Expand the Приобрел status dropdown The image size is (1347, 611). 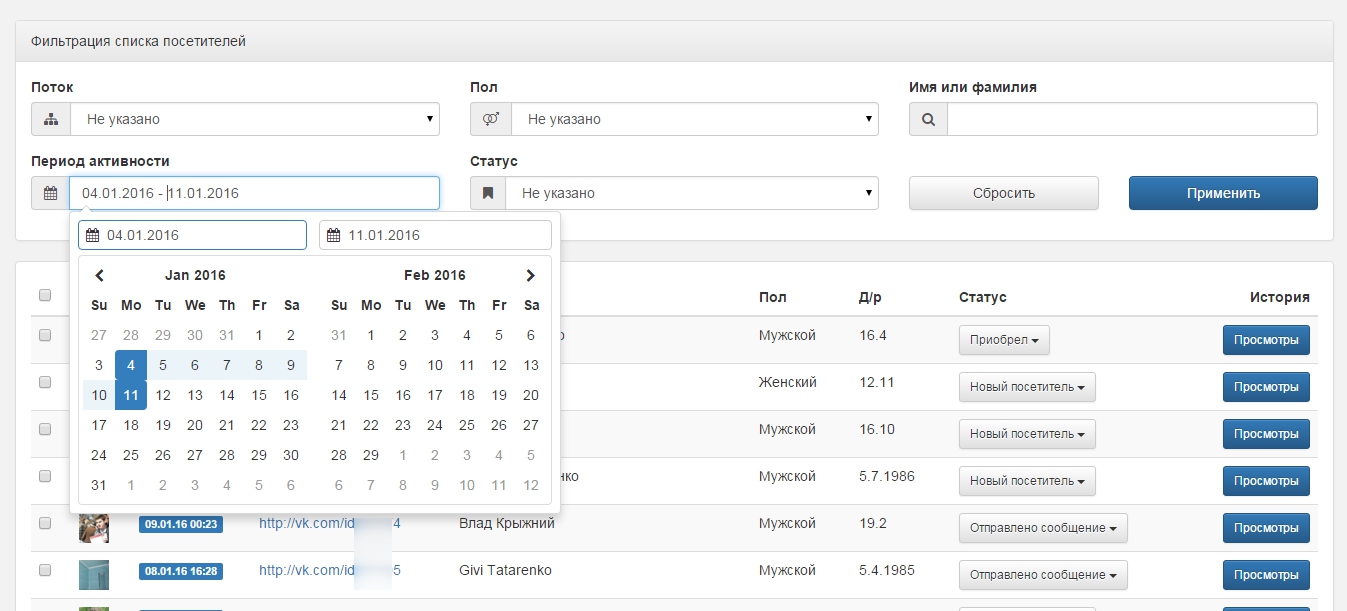[1004, 340]
